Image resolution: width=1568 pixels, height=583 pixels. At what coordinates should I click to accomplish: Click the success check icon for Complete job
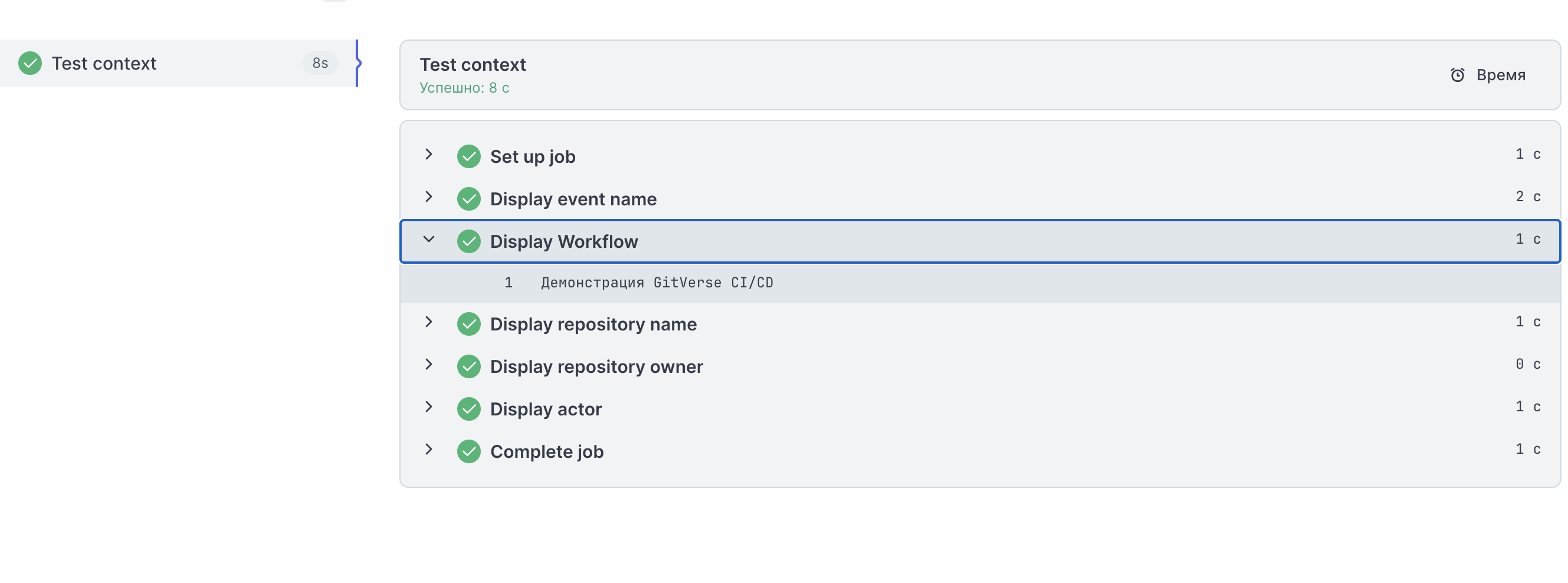coord(469,452)
